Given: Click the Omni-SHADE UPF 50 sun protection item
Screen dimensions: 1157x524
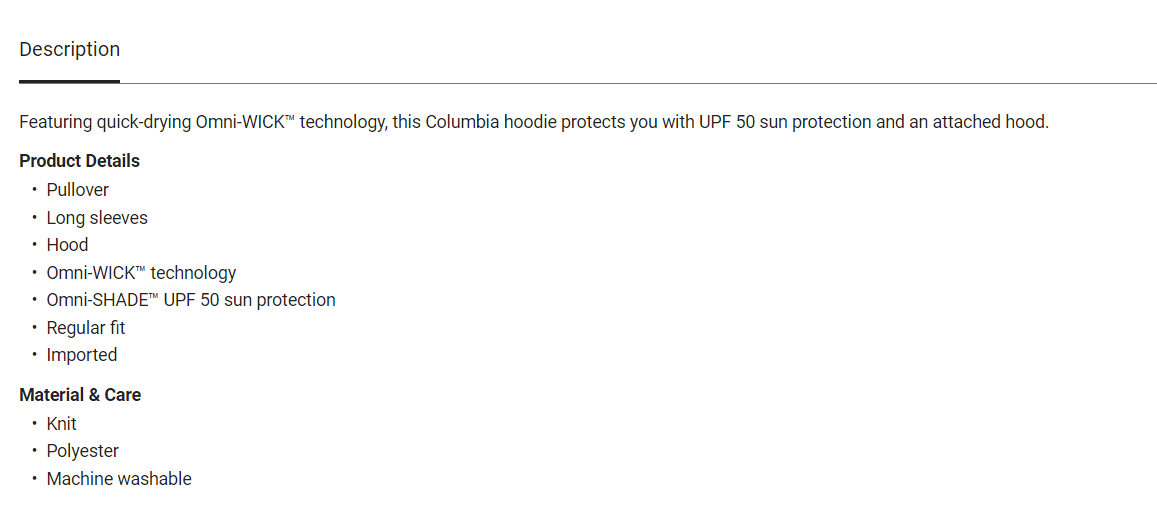Looking at the screenshot, I should (190, 300).
